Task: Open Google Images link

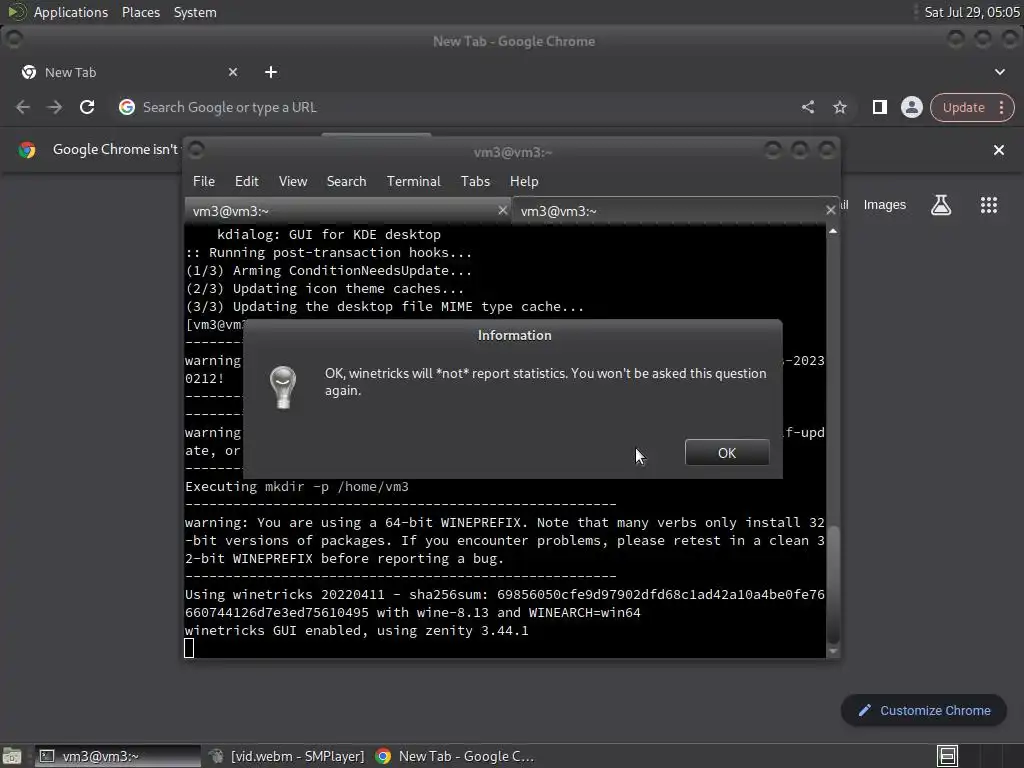Action: tap(885, 205)
